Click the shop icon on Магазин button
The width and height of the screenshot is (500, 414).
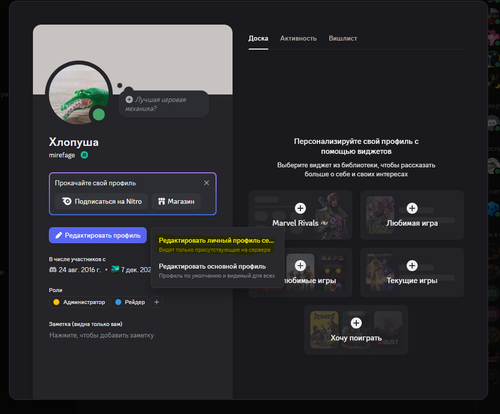161,201
